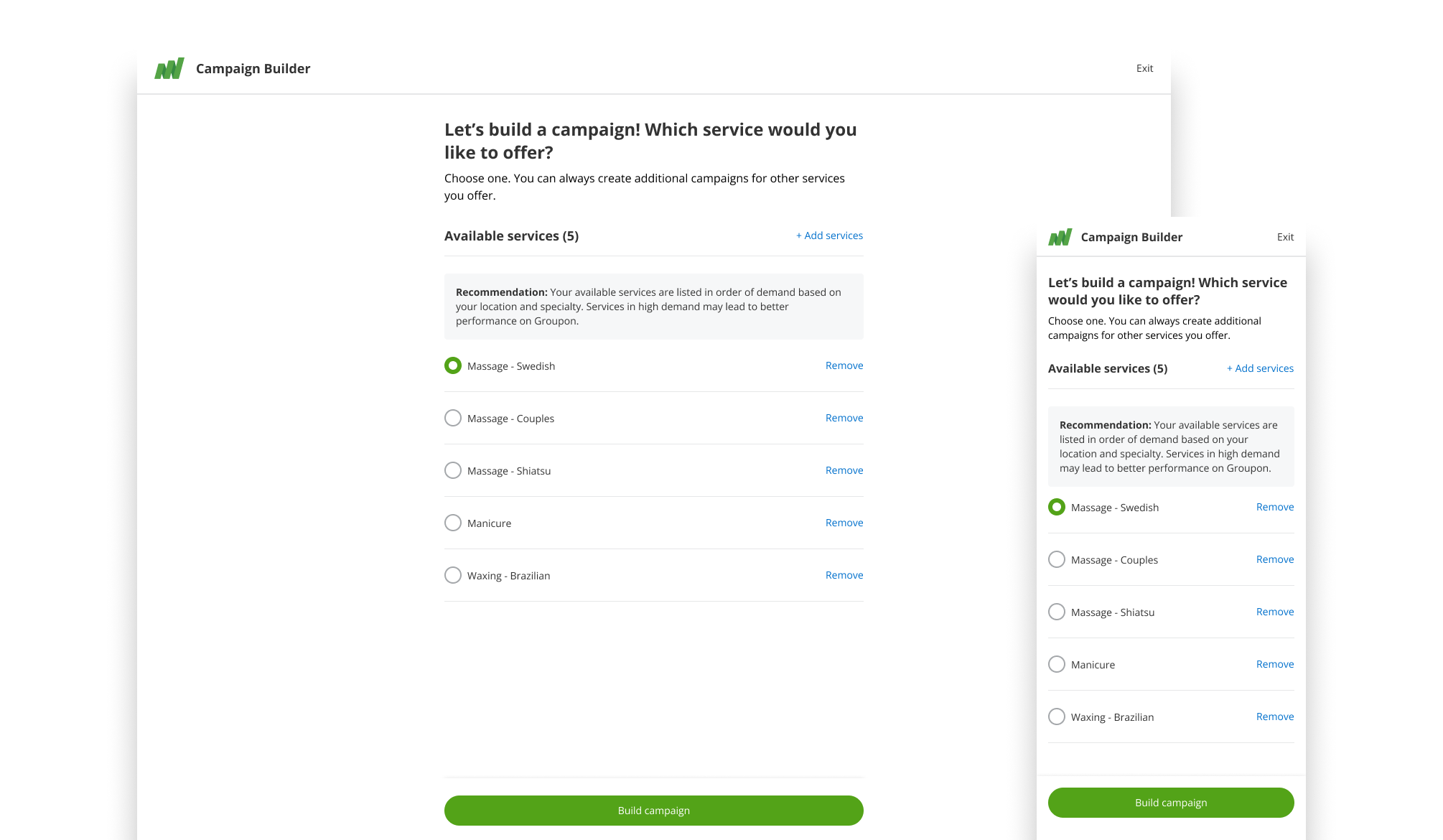
Task: Click the desktop 'Choose one' subtitle text
Action: click(x=645, y=187)
